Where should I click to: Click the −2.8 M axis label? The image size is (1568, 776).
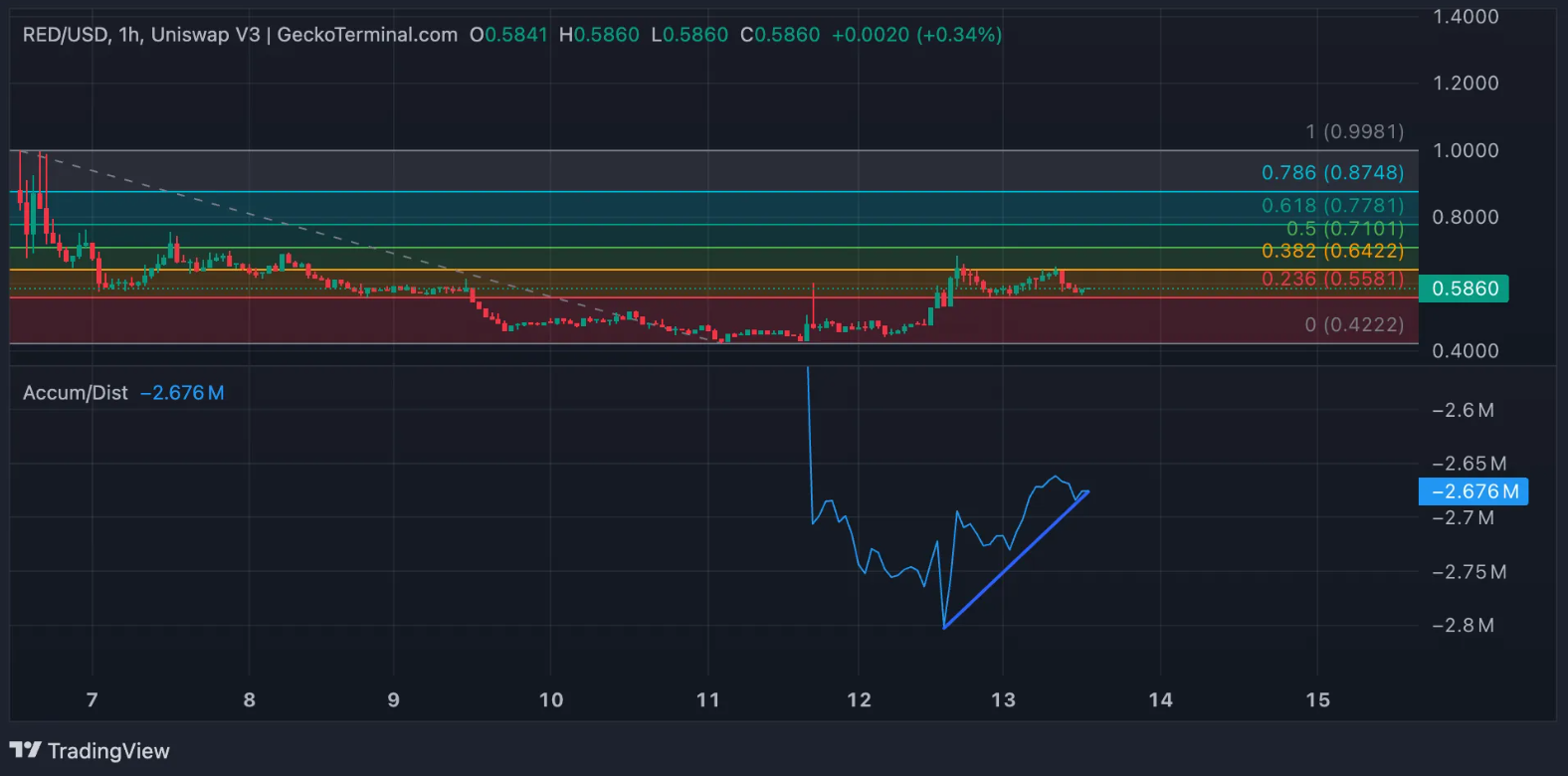tap(1463, 626)
